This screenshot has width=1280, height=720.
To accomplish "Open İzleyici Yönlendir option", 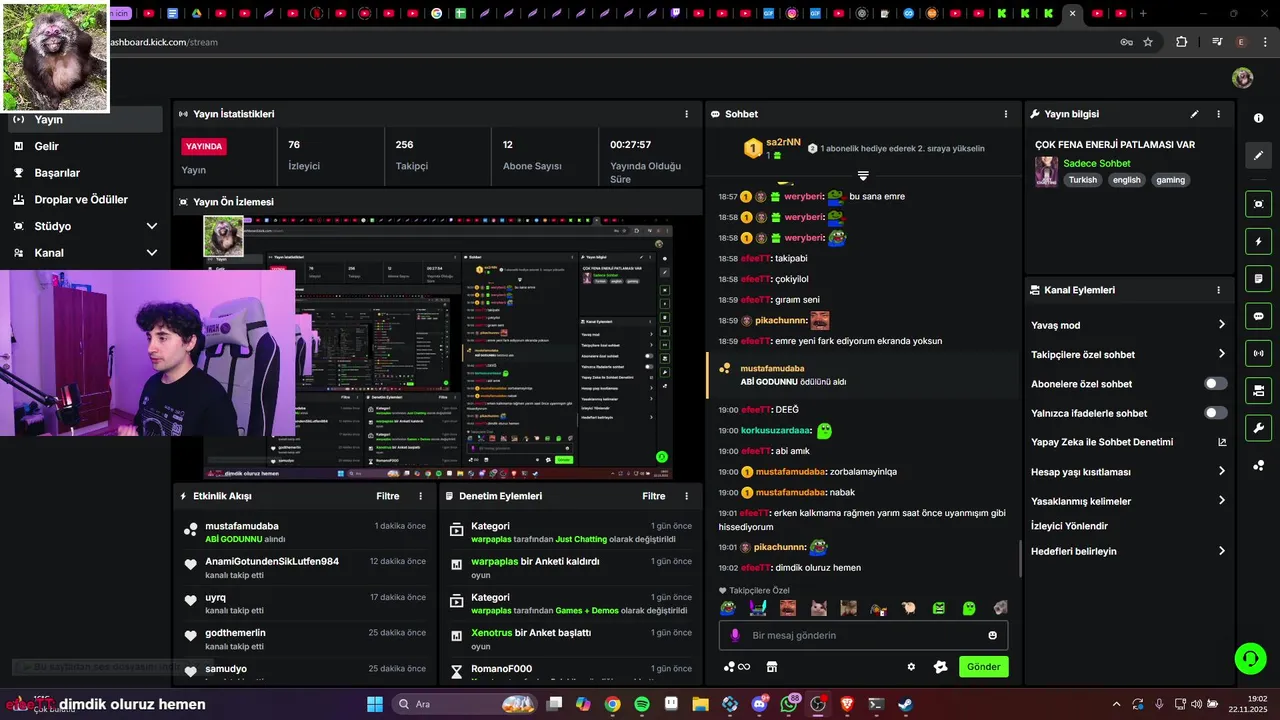I will click(x=1069, y=526).
